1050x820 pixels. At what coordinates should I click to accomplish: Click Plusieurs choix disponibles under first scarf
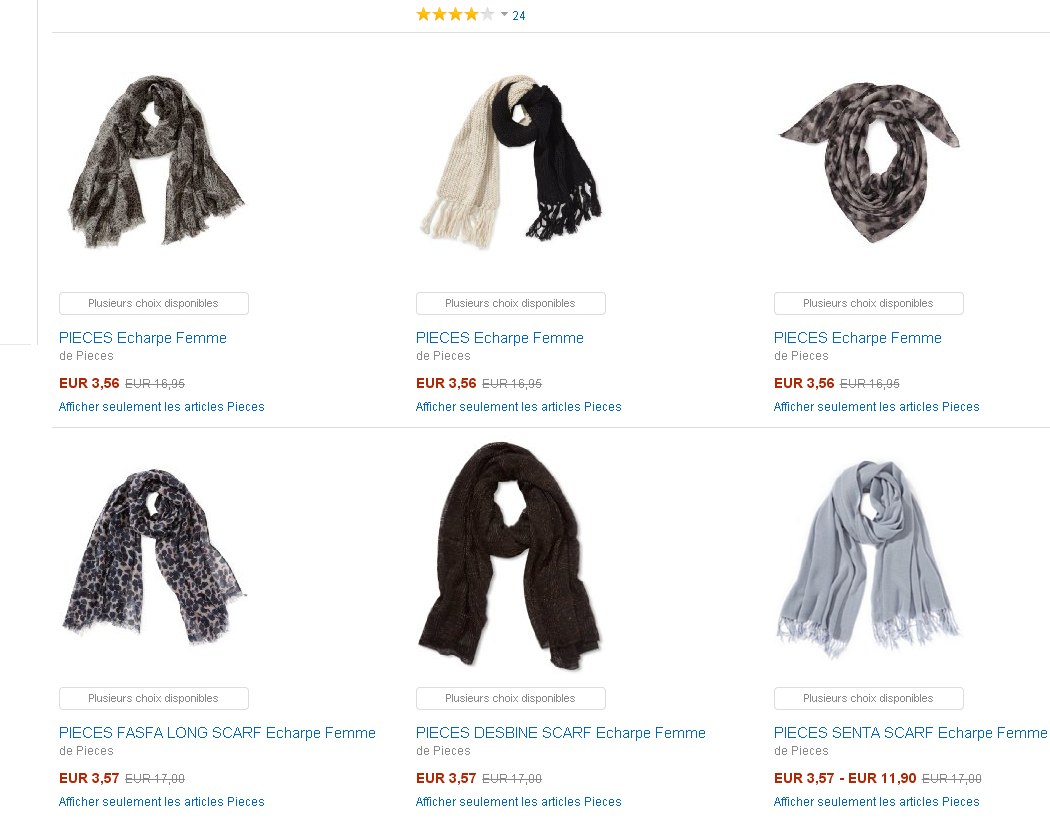[x=153, y=303]
